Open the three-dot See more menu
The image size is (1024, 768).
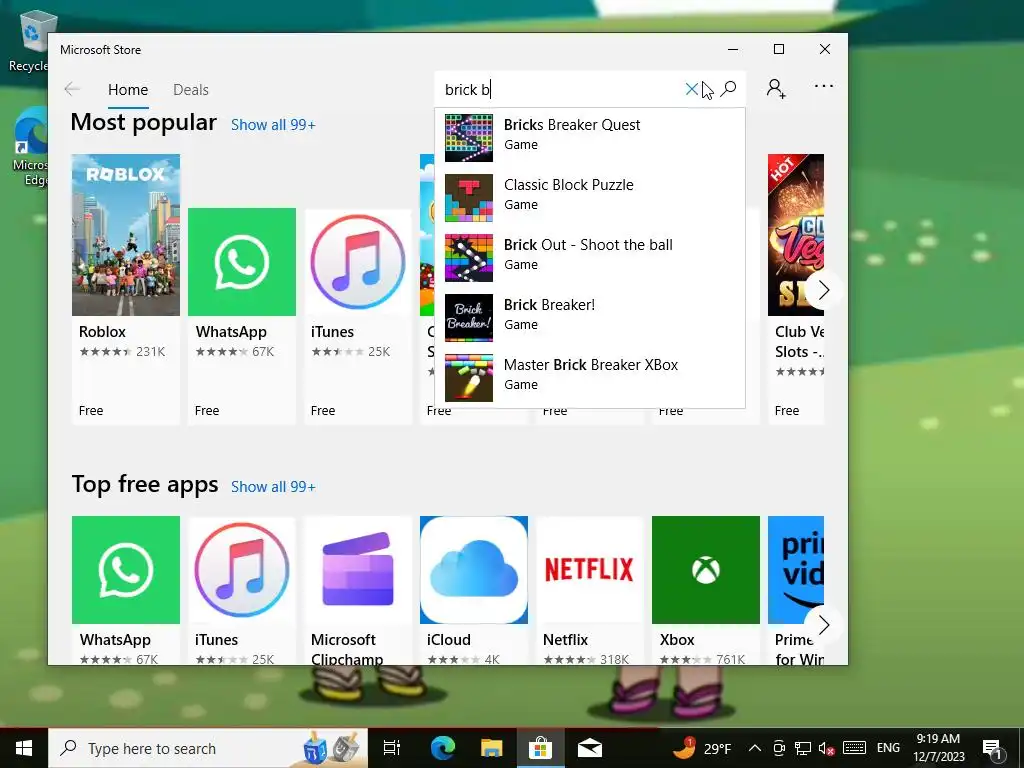tap(824, 86)
